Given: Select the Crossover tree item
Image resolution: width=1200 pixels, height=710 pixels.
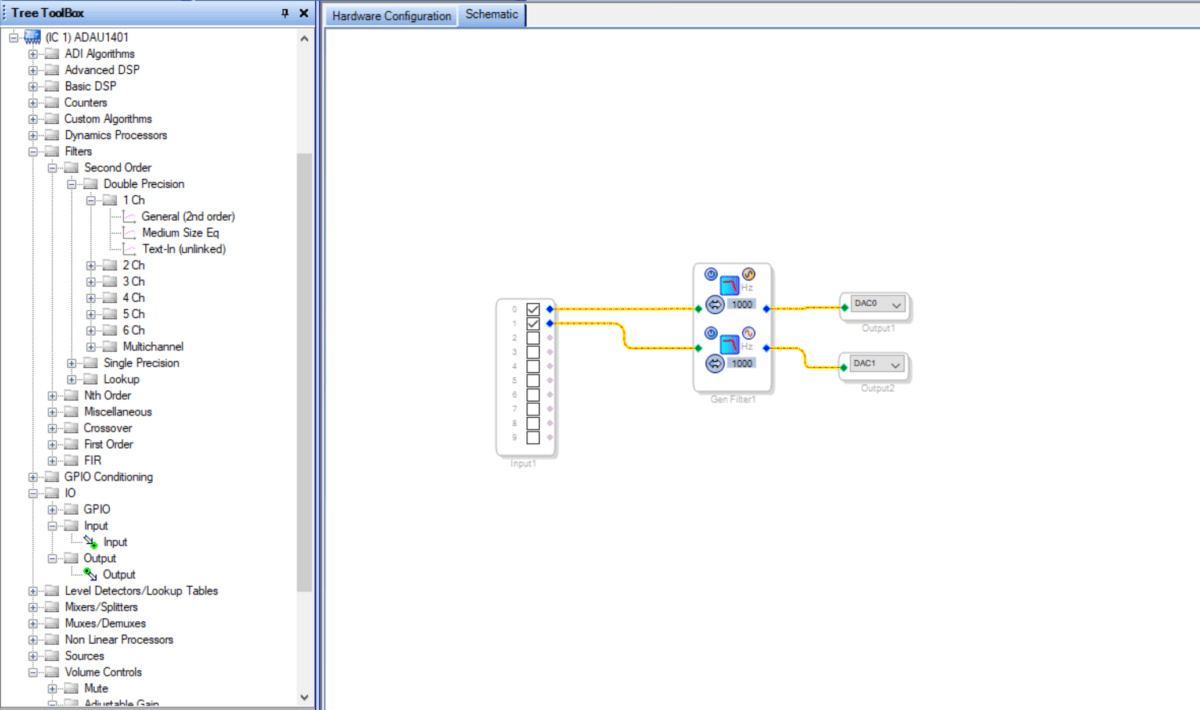Looking at the screenshot, I should [x=108, y=428].
